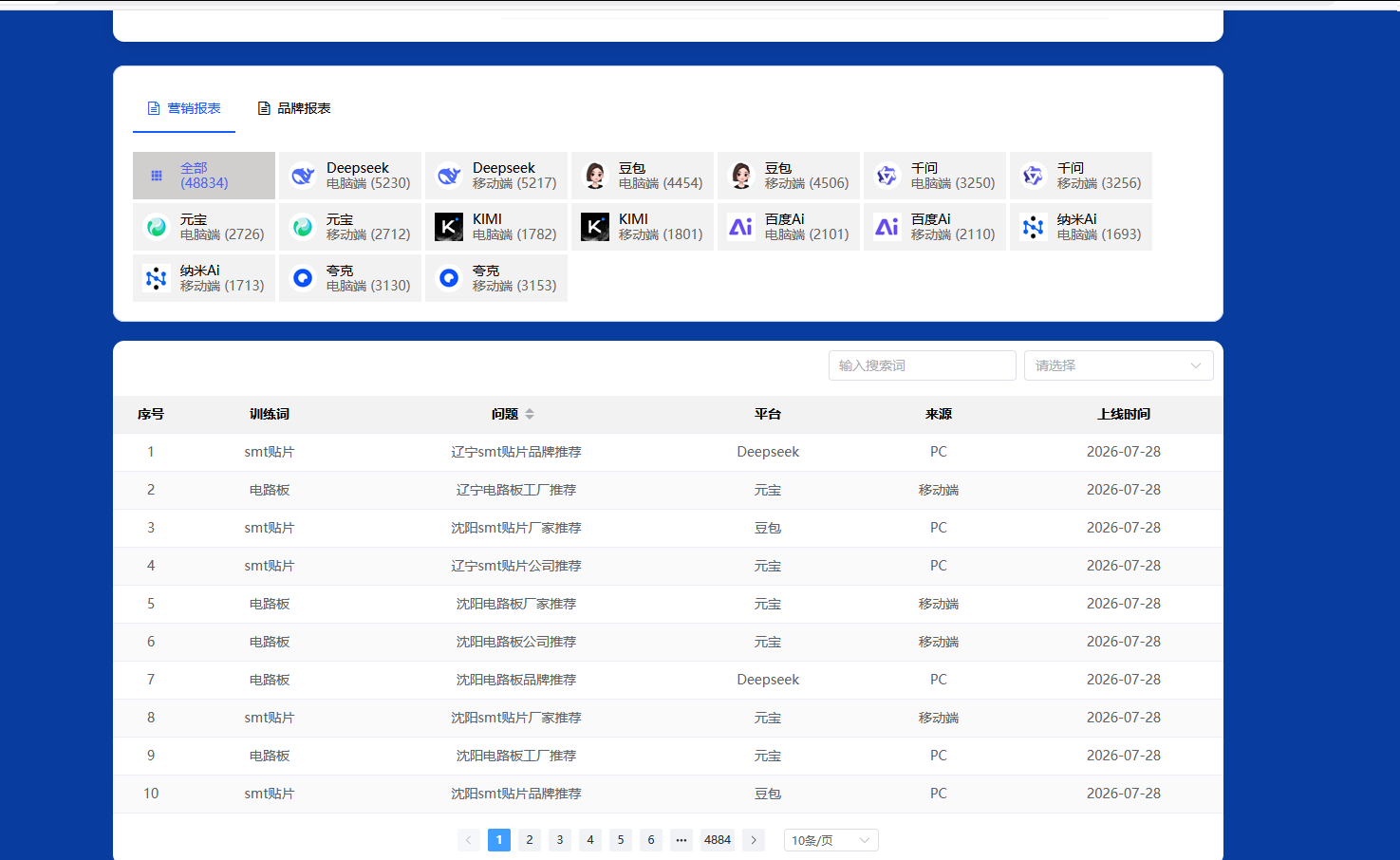
Task: Click the 夸克 移动端 (3153) icon
Action: click(x=449, y=278)
